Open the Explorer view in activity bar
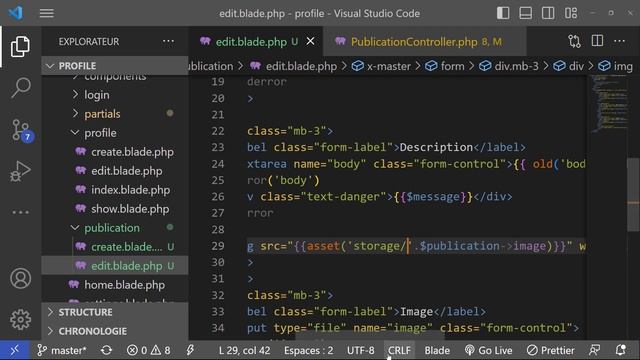The height and width of the screenshot is (360, 640). [20, 46]
